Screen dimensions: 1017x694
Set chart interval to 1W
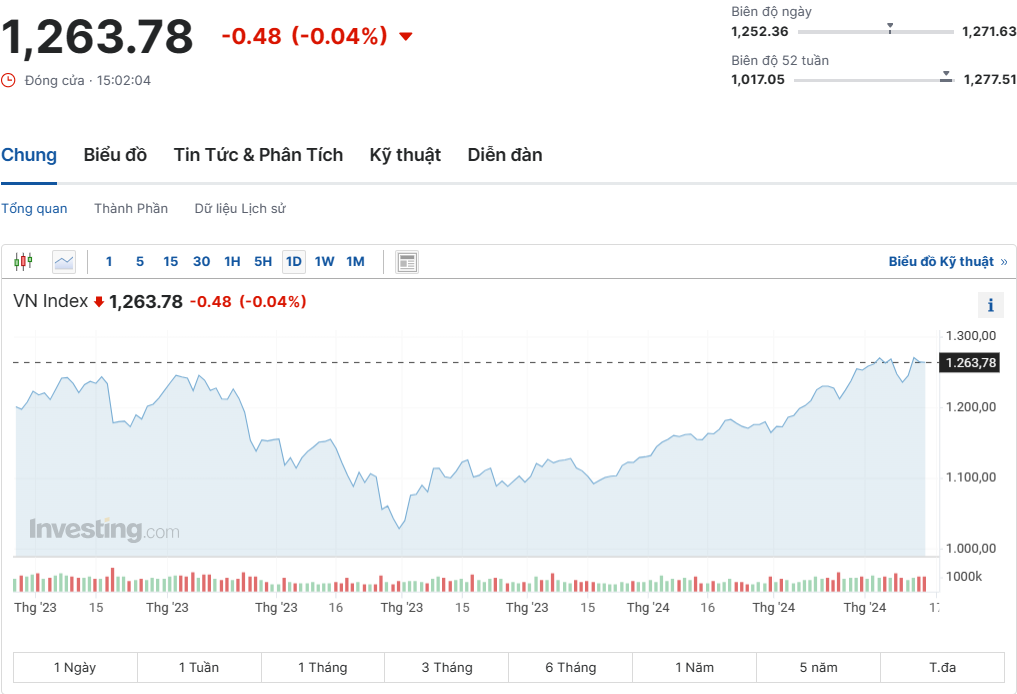325,262
